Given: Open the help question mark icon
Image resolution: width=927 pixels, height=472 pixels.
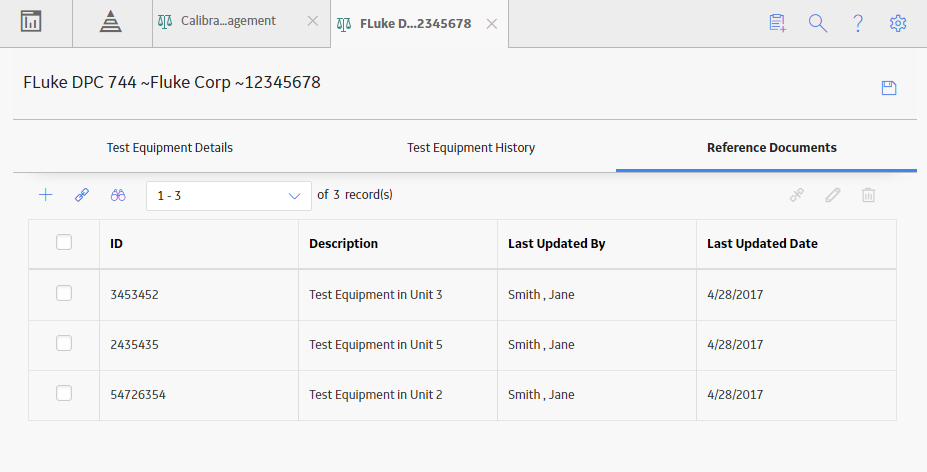Looking at the screenshot, I should tap(858, 23).
